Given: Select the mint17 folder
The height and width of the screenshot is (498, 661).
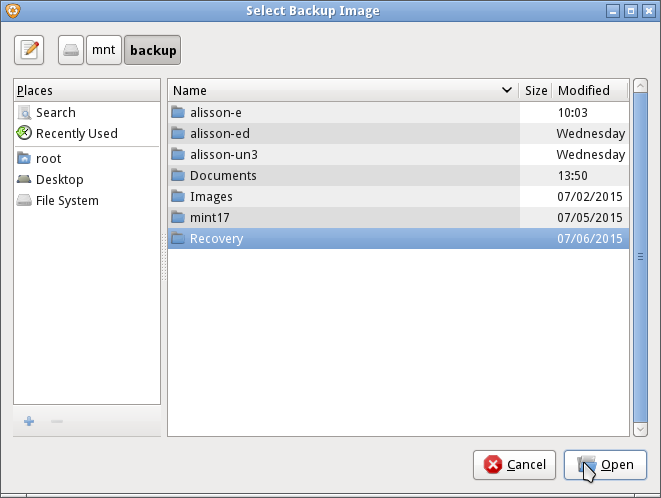Looking at the screenshot, I should pyautogui.click(x=211, y=218).
